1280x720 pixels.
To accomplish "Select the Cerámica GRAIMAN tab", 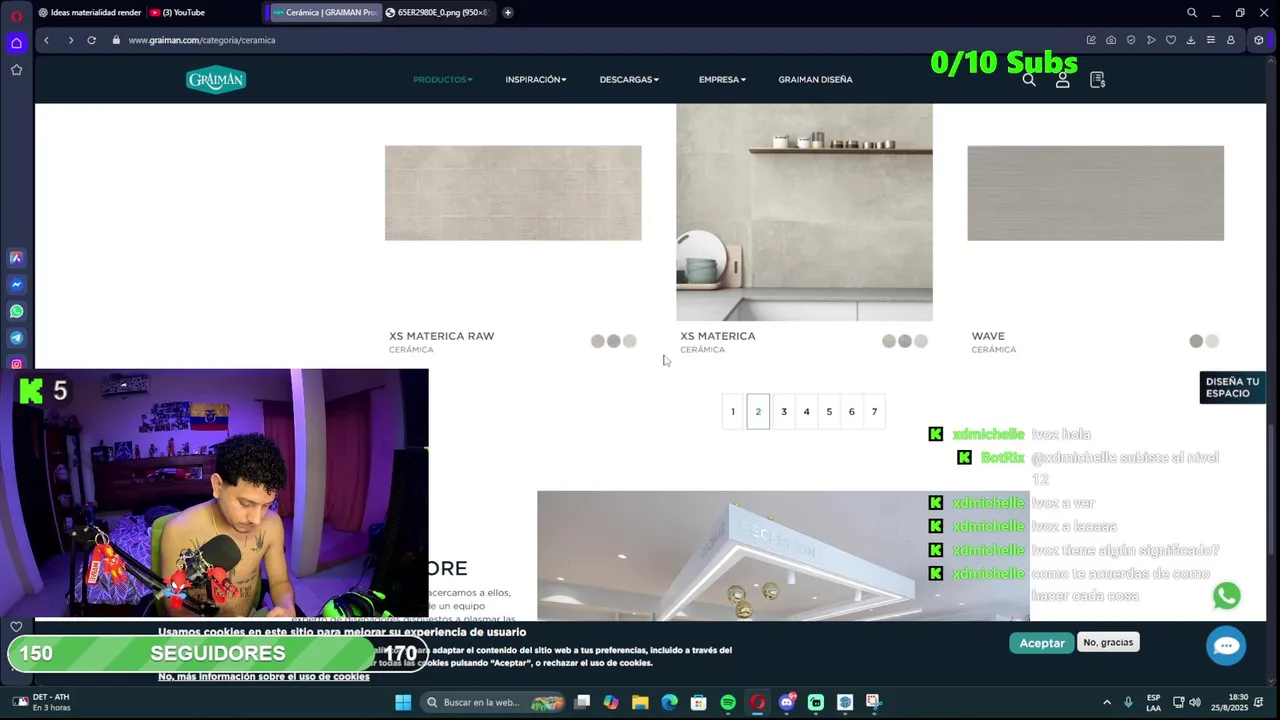I will [x=324, y=13].
